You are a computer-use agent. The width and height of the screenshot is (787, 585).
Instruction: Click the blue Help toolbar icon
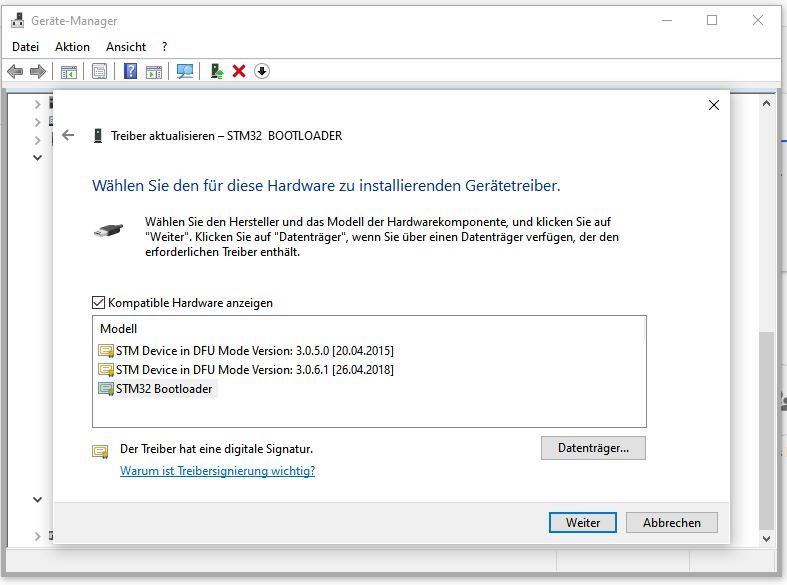click(x=130, y=71)
